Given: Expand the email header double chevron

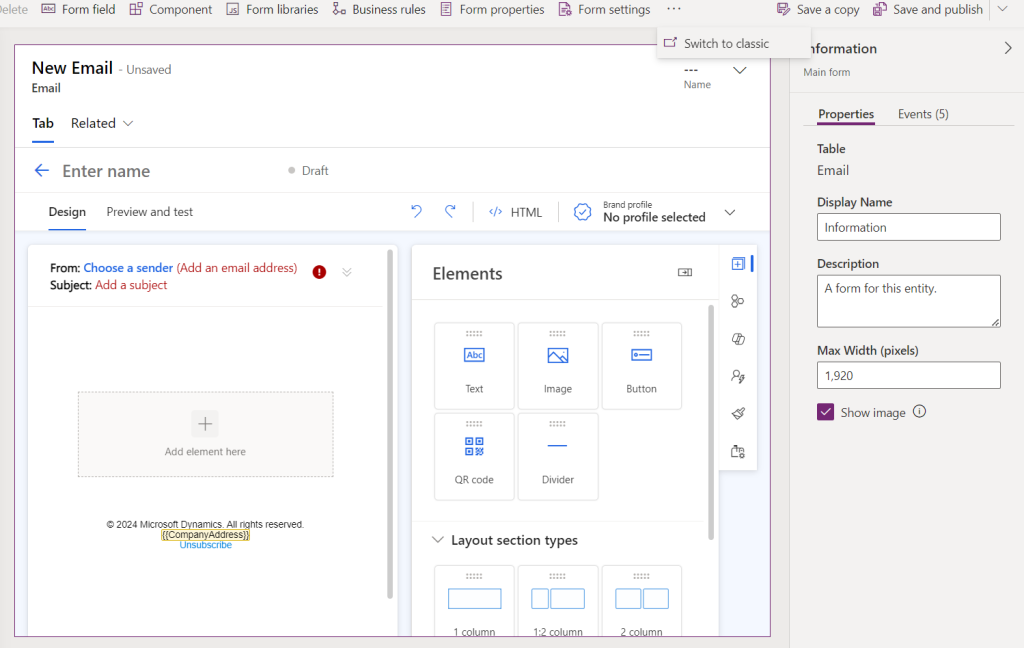Looking at the screenshot, I should (x=347, y=272).
